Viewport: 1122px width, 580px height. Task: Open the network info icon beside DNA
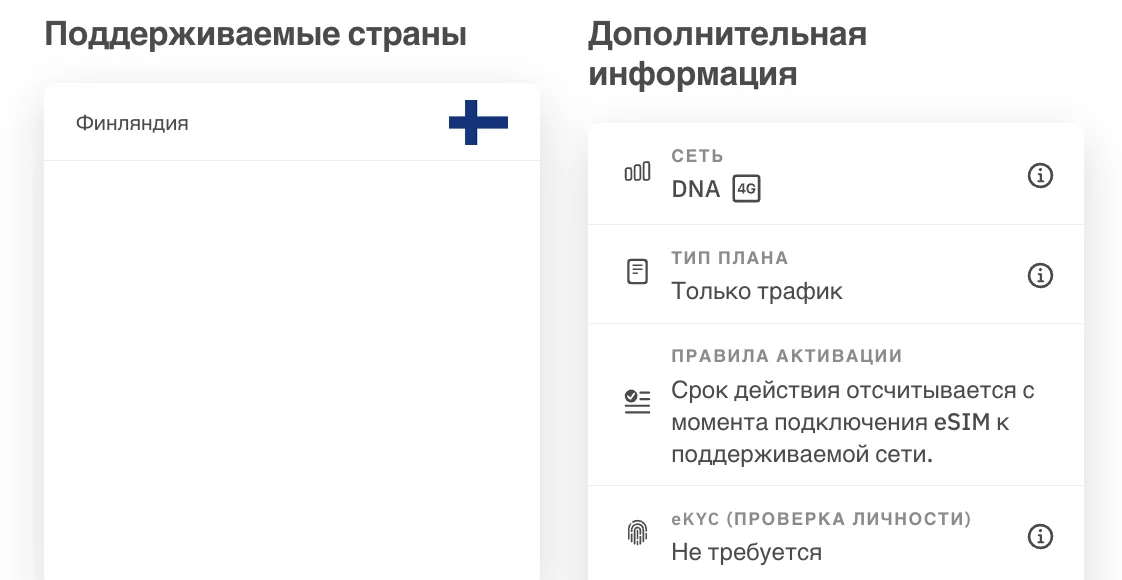(1040, 175)
